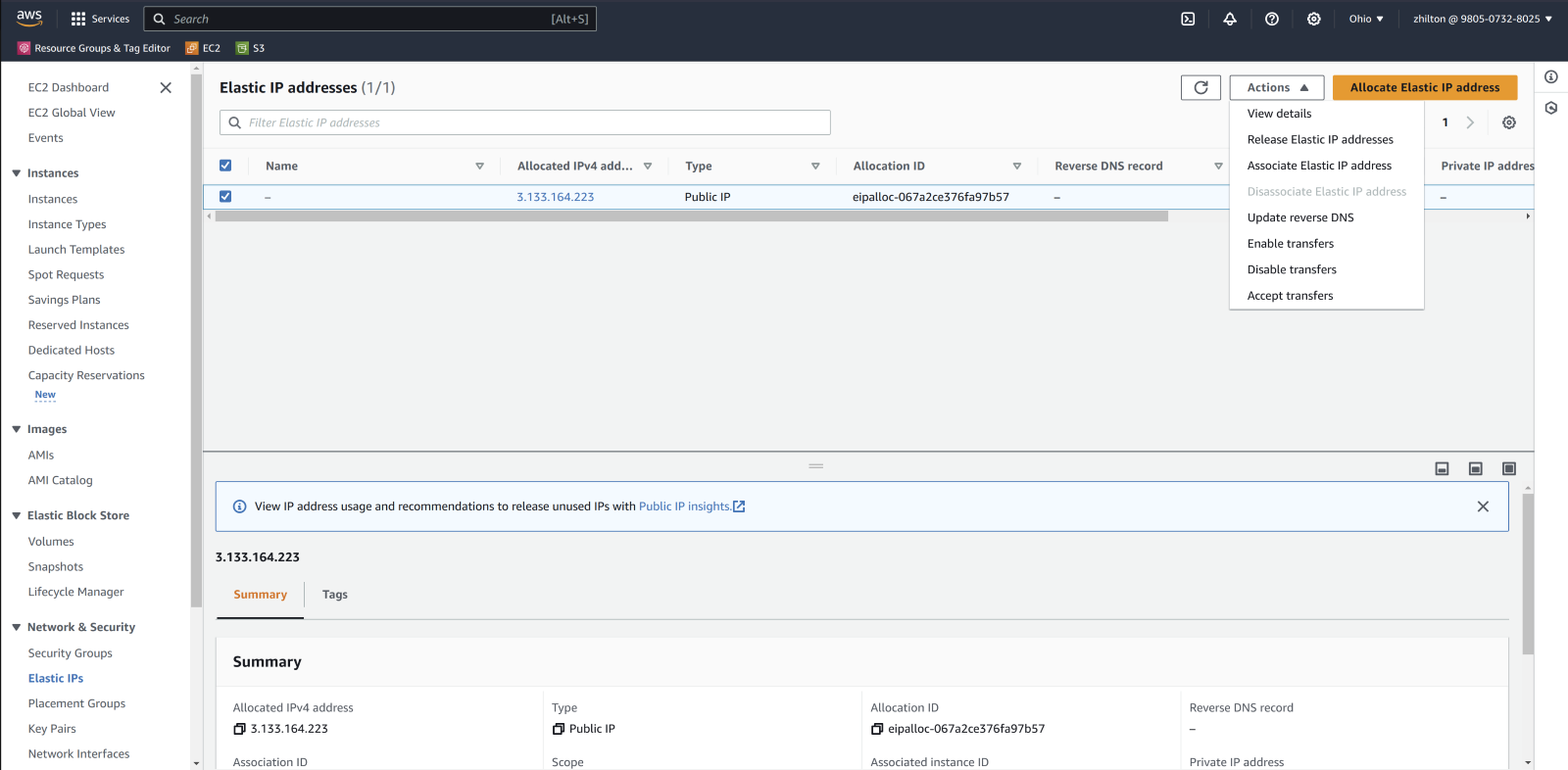Click the split panel resize handle
Image resolution: width=1568 pixels, height=770 pixels.
816,466
